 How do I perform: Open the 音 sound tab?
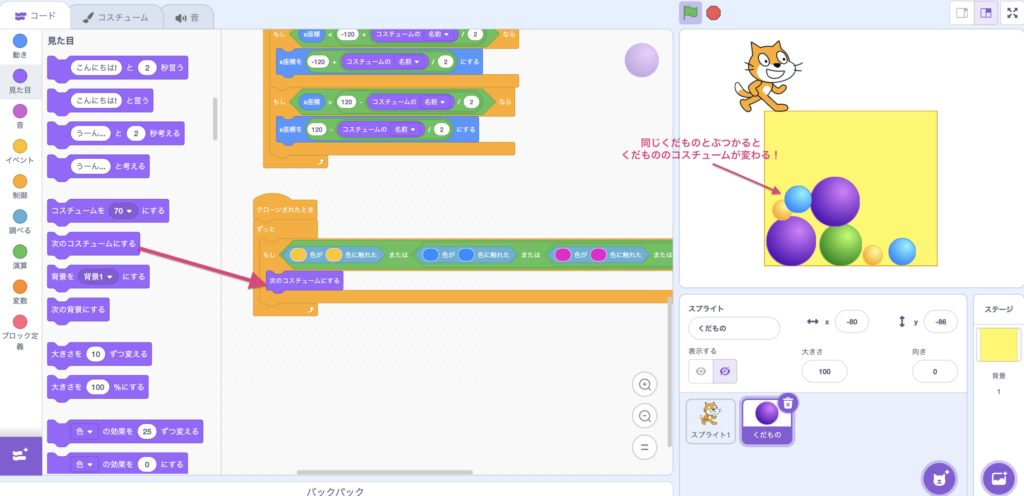click(187, 18)
